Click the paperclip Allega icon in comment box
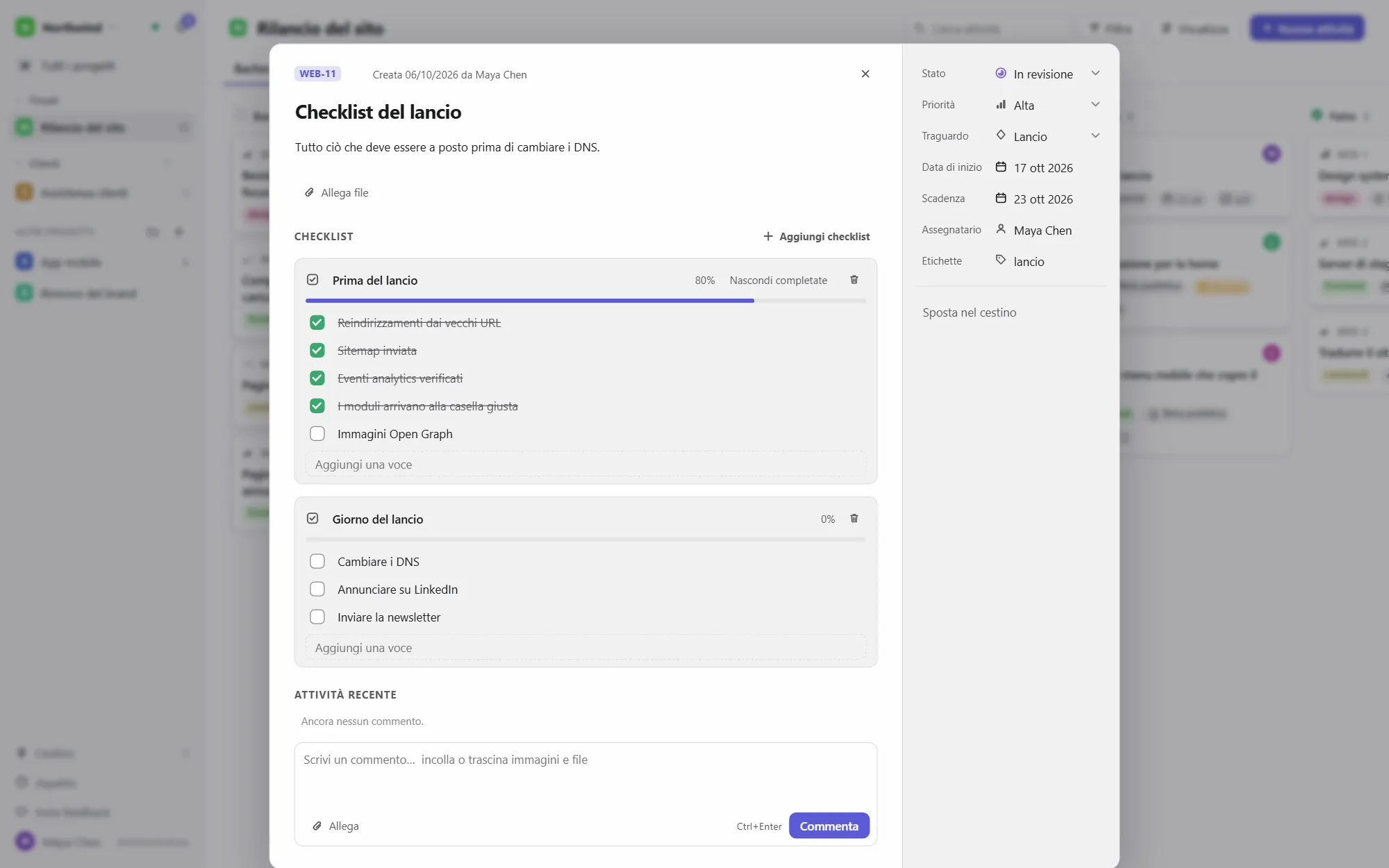 point(317,826)
